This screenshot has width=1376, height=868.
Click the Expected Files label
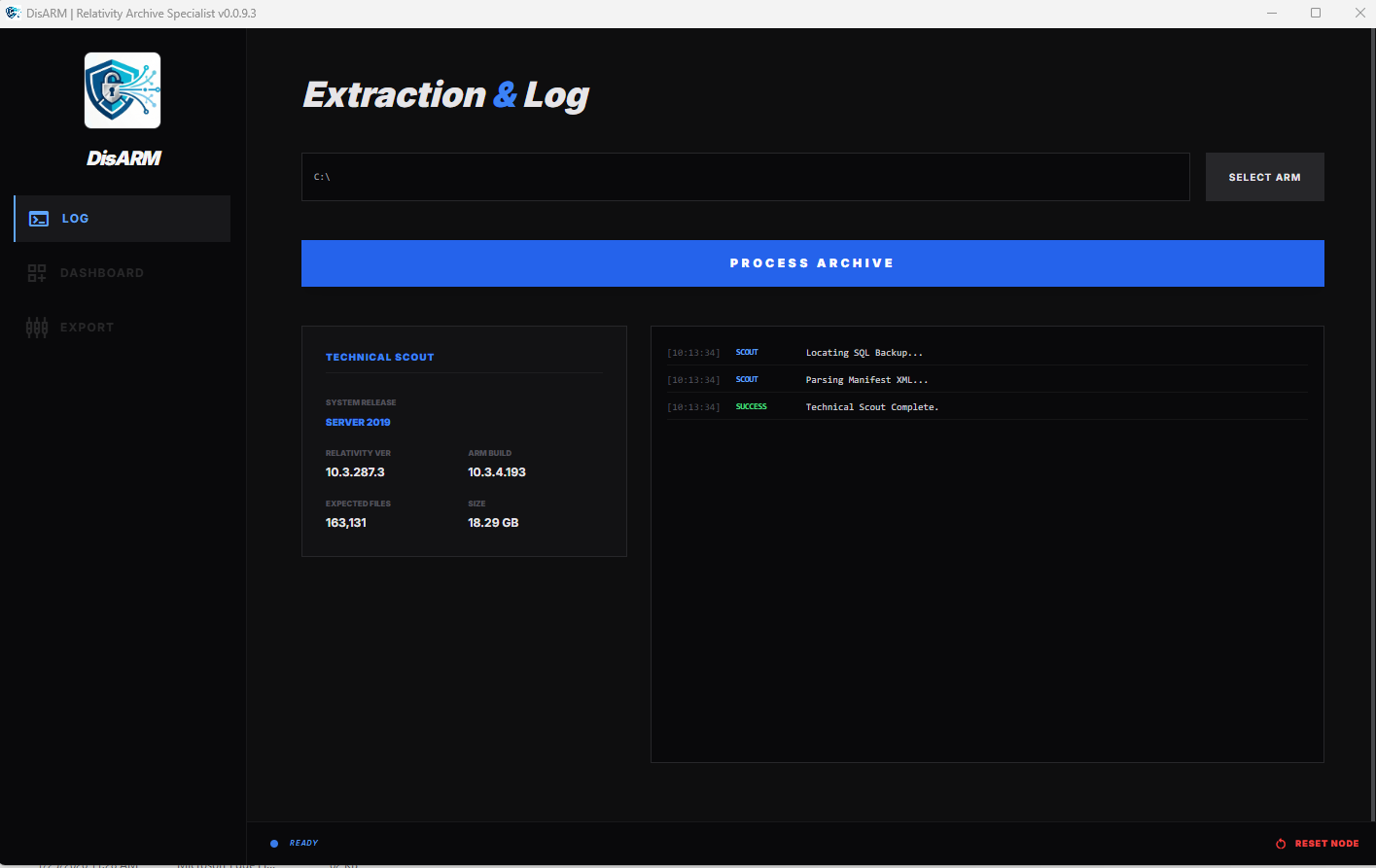[x=358, y=503]
